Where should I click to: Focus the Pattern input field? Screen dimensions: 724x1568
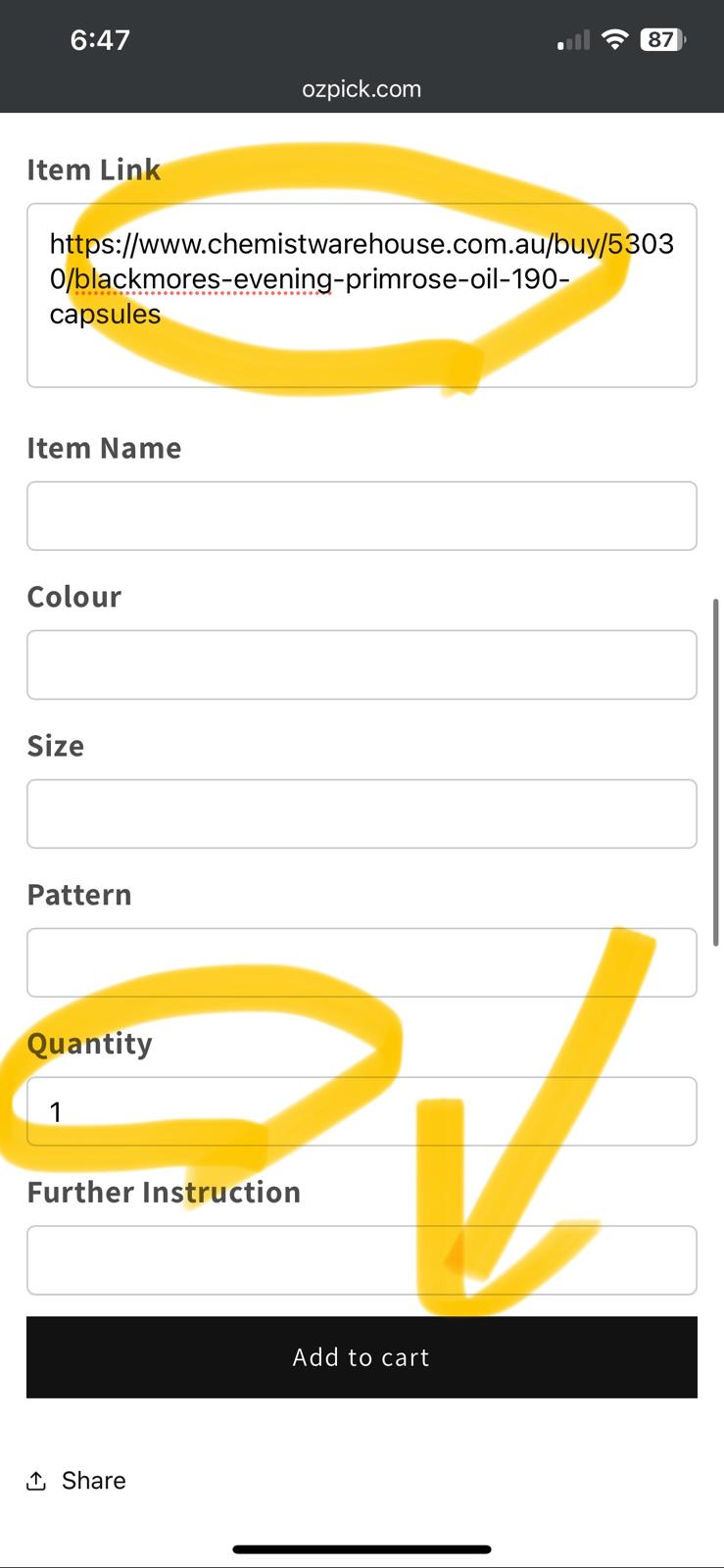pos(362,962)
